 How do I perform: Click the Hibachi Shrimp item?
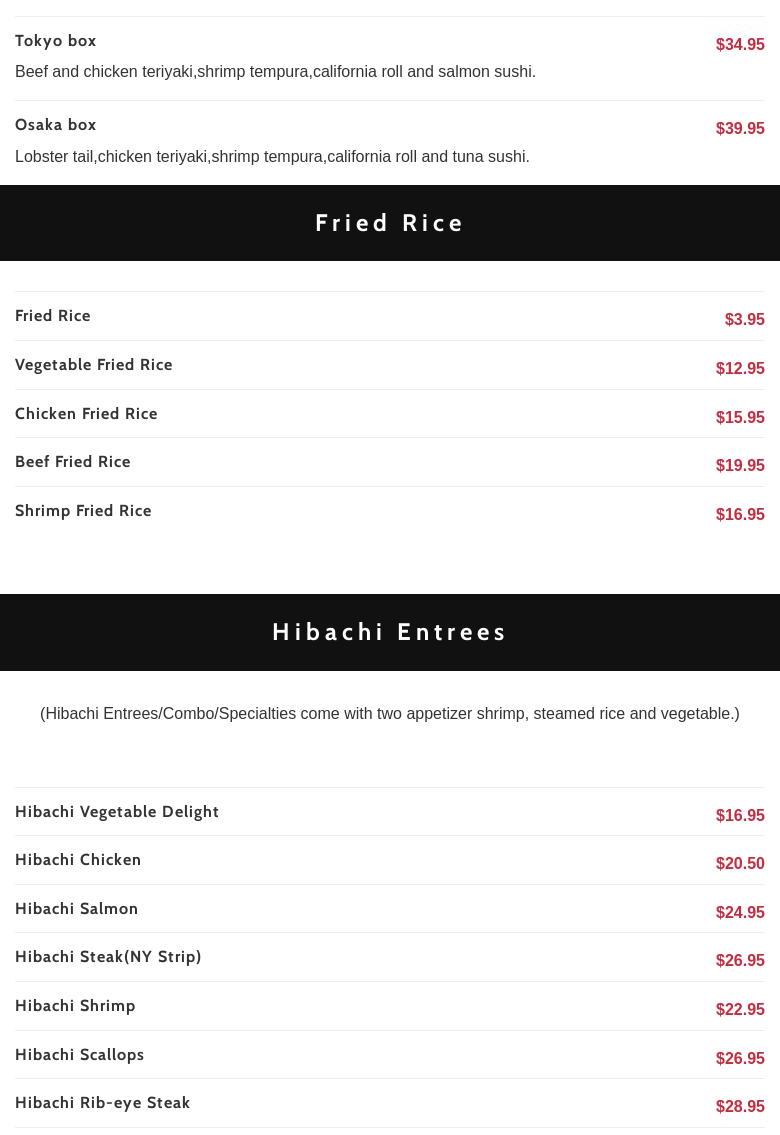76,1006
